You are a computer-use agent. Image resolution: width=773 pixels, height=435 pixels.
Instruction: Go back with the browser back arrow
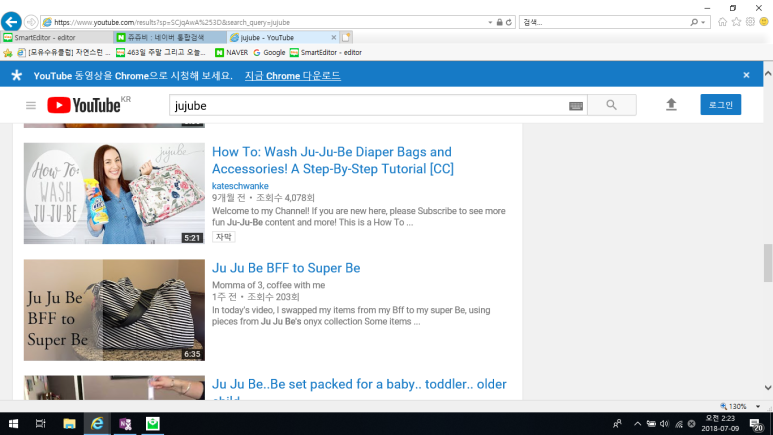[x=11, y=22]
